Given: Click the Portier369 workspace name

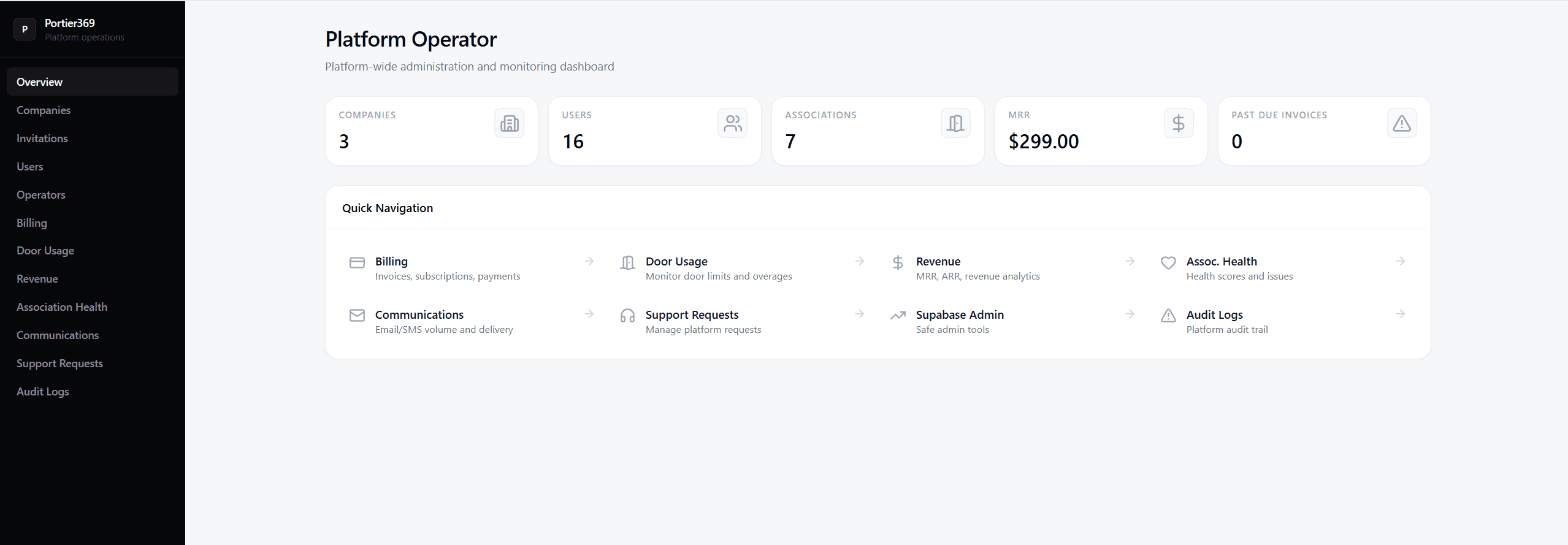Looking at the screenshot, I should 70,23.
